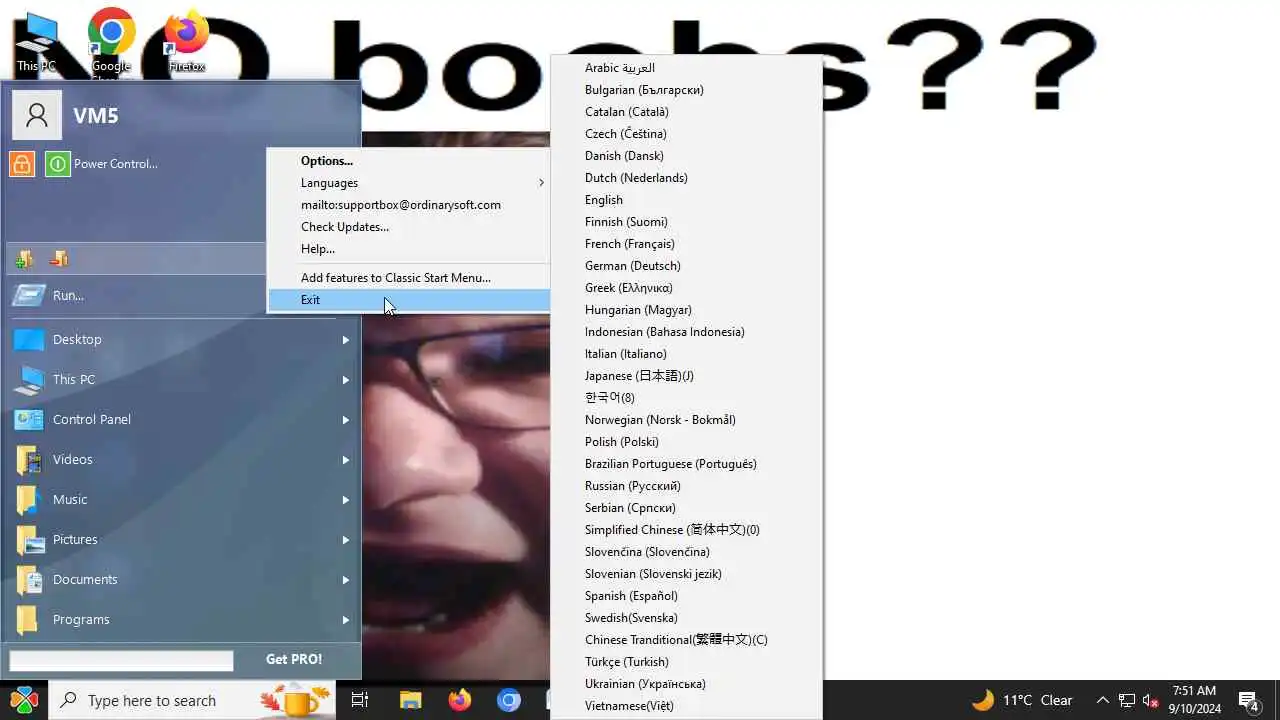This screenshot has height=720, width=1280.
Task: Open Options... in the context menu
Action: click(x=409, y=161)
